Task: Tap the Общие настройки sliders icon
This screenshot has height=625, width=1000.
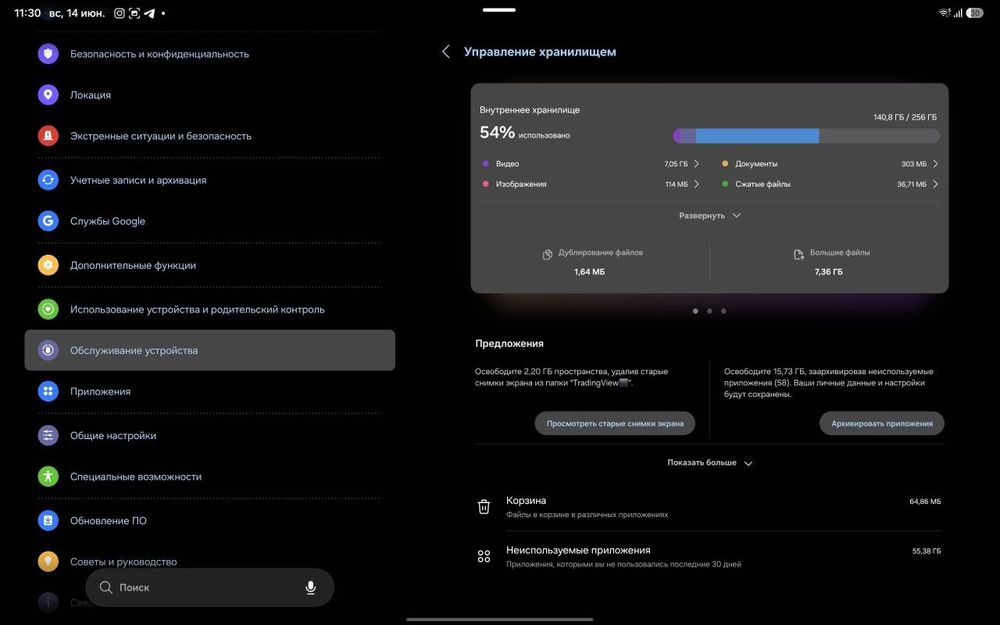Action: click(x=48, y=435)
